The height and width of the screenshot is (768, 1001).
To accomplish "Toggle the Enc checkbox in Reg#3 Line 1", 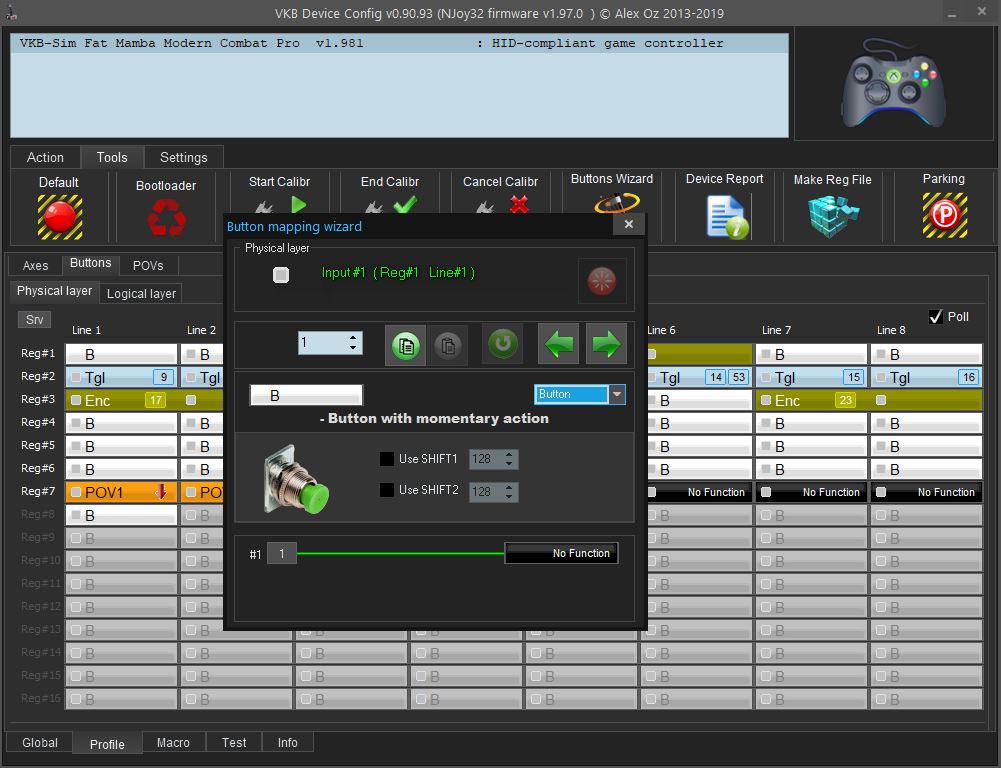I will click(76, 400).
